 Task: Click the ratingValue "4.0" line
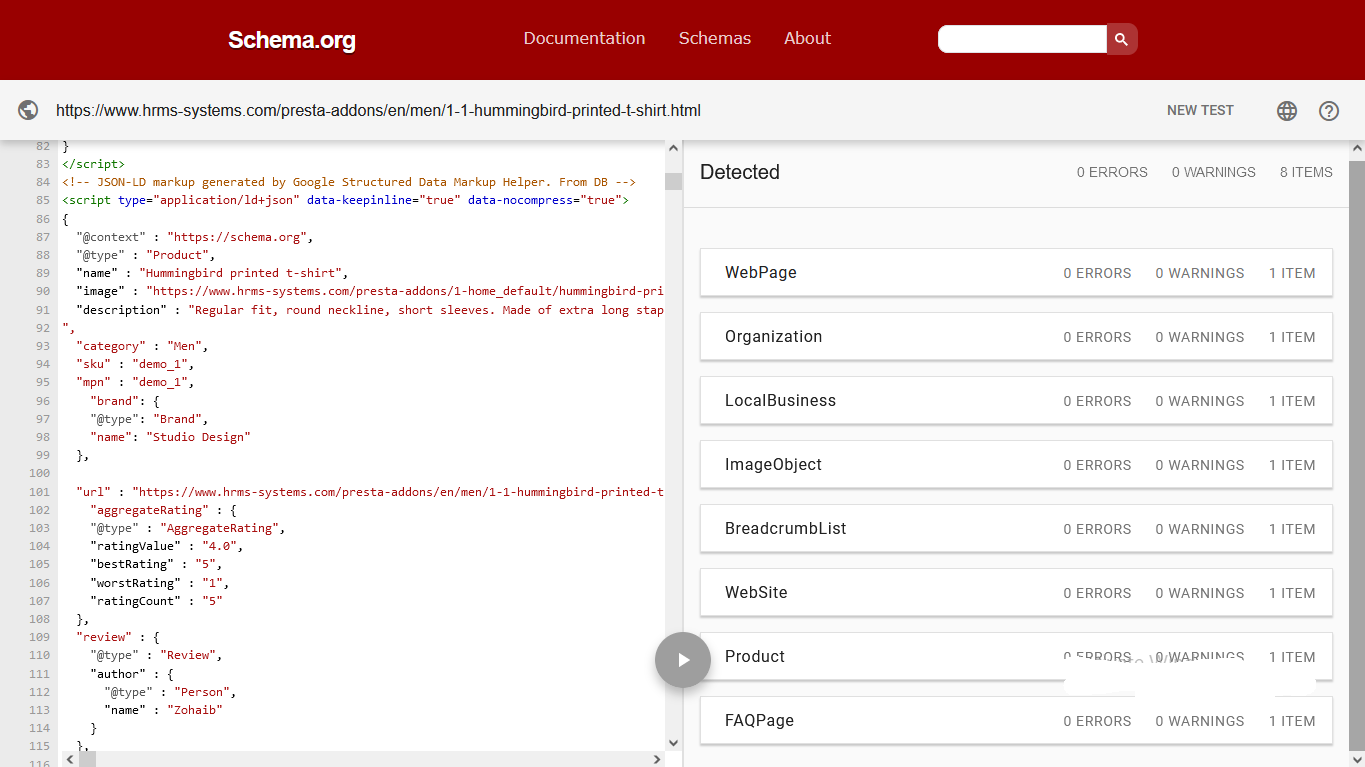[167, 546]
